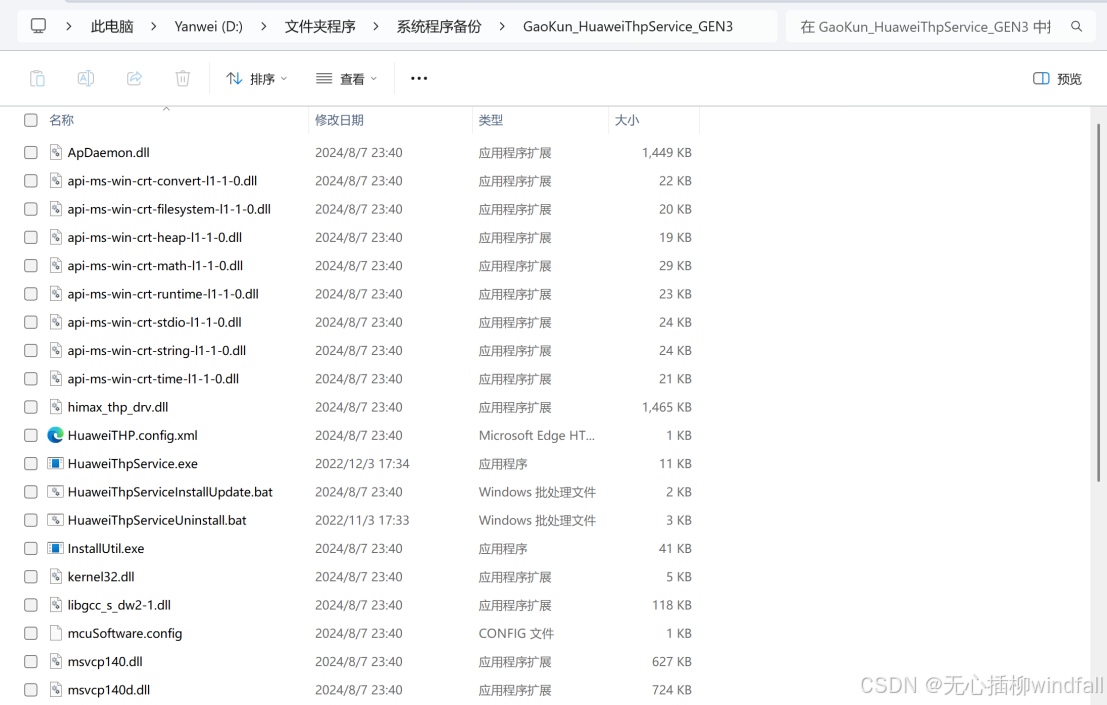The width and height of the screenshot is (1107, 705).
Task: Select file name api-ms-win-crt-convert-l1-1-0.dll
Action: click(162, 181)
